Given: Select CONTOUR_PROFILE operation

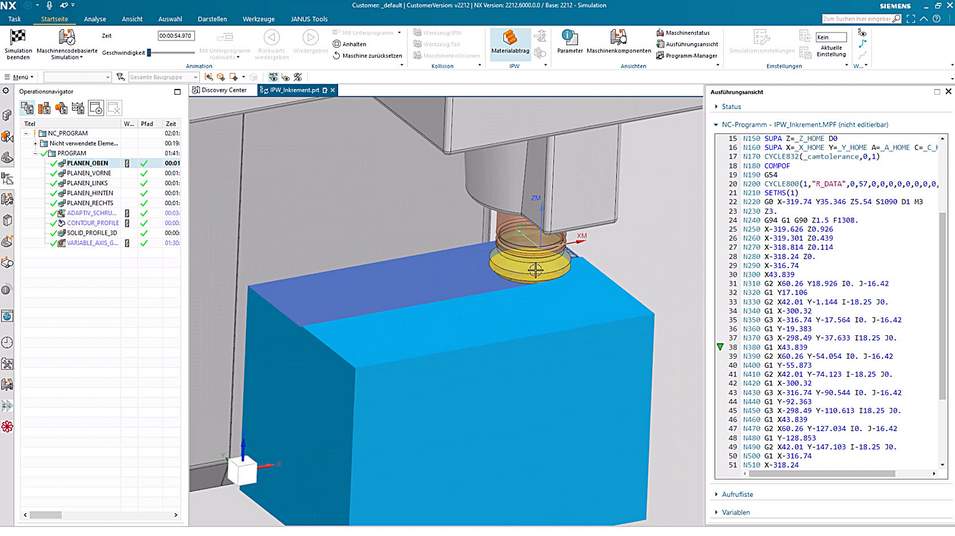Looking at the screenshot, I should 93,223.
